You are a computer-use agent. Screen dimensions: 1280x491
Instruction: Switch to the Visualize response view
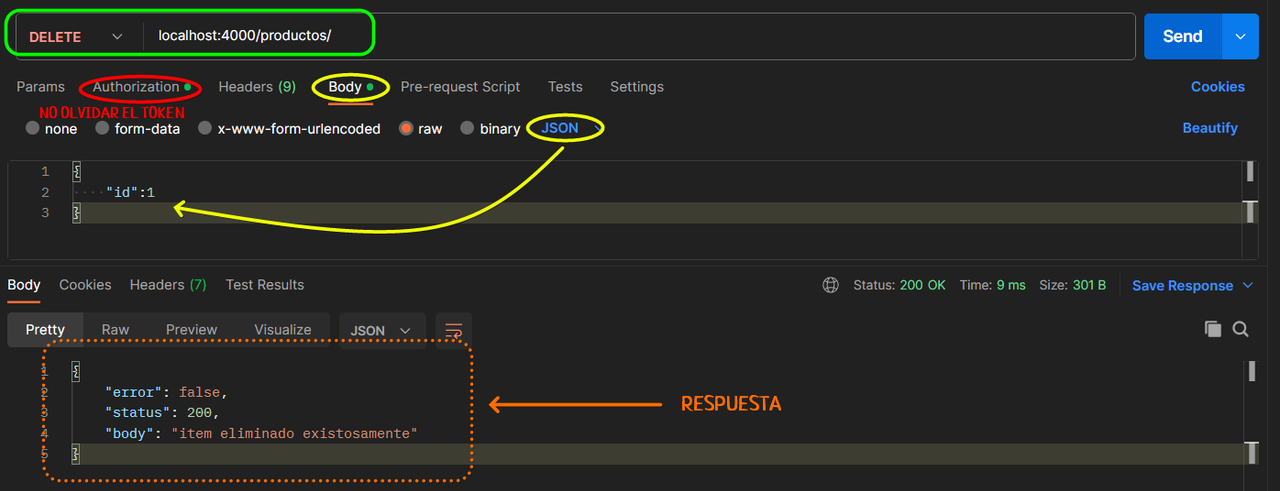point(283,330)
